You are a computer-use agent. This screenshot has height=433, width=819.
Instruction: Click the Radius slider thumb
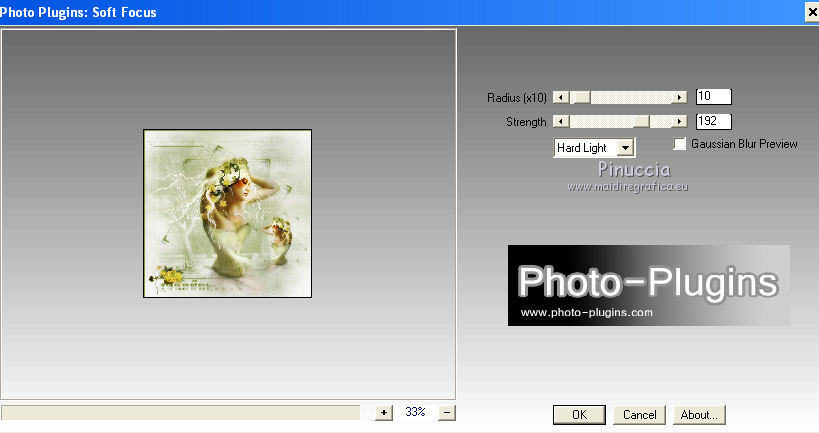point(580,97)
